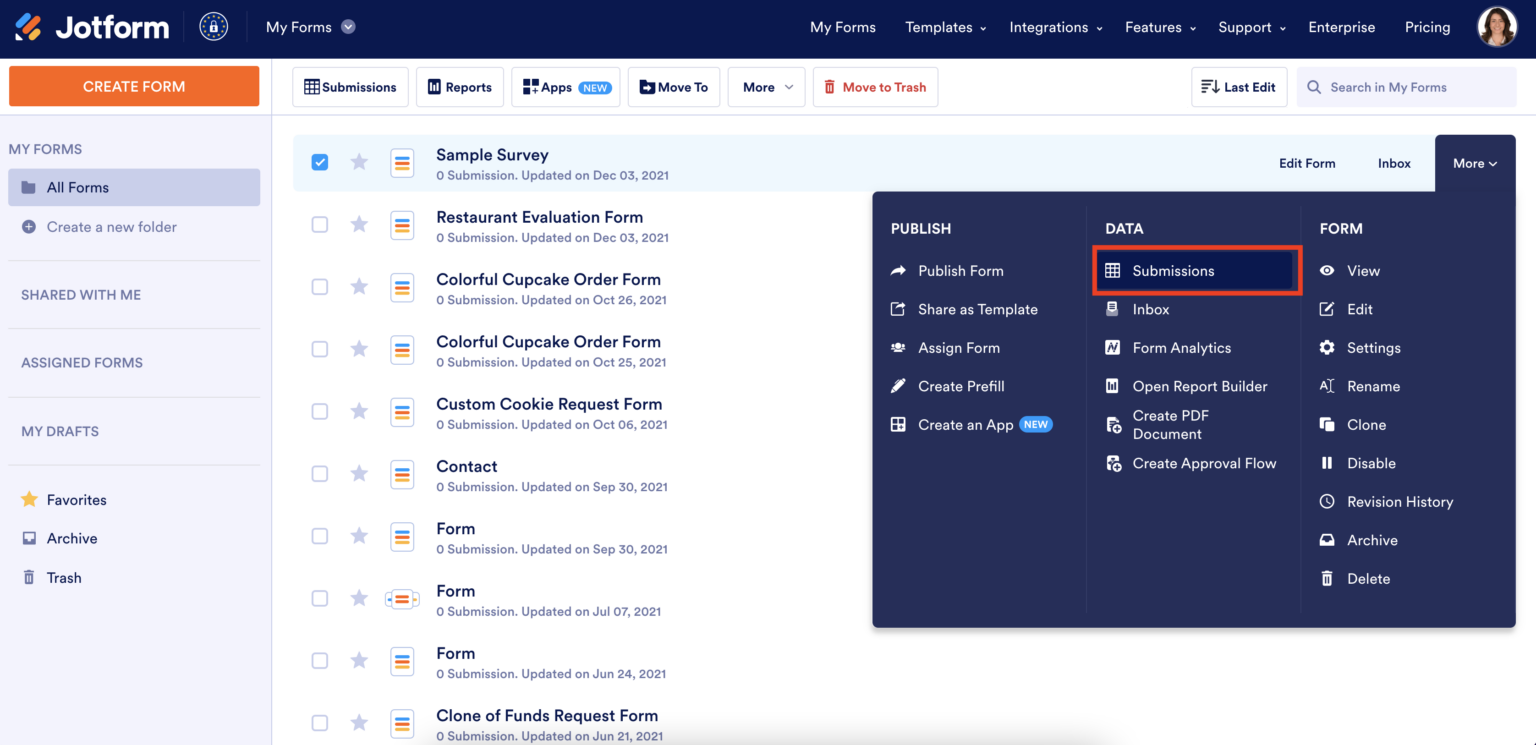This screenshot has height=745, width=1536.
Task: Open the Templates dropdown menu
Action: click(x=940, y=27)
